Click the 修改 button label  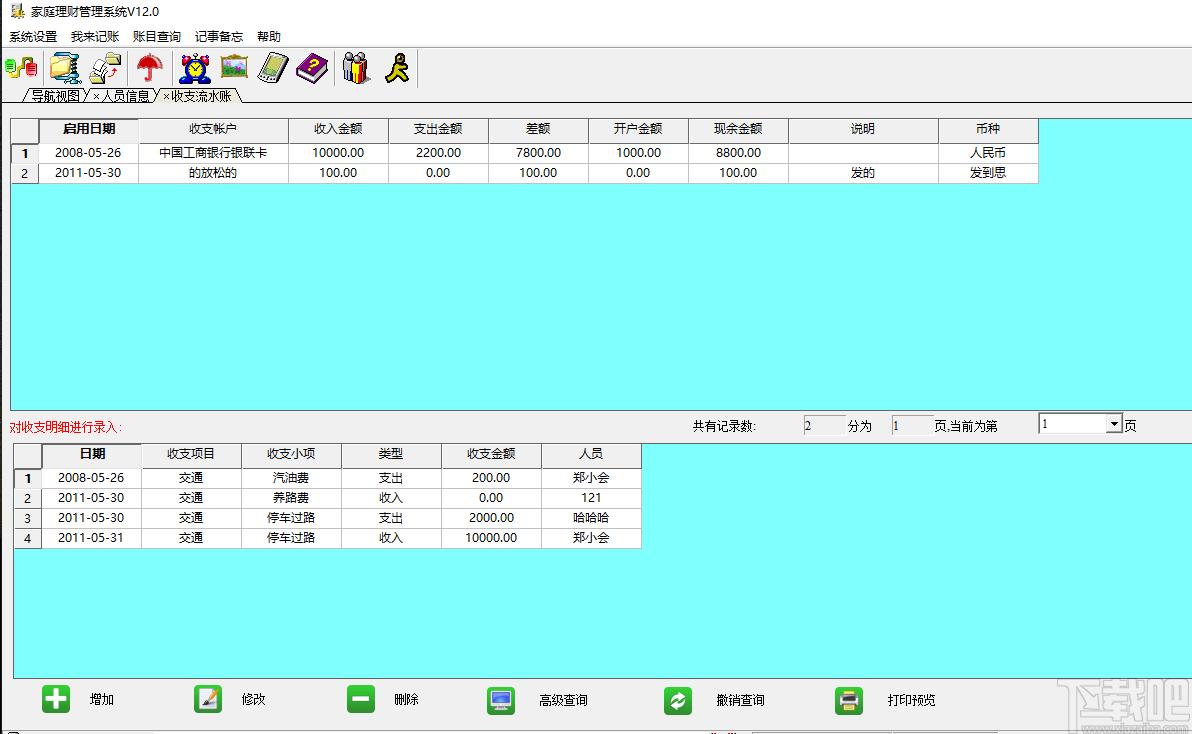tap(254, 699)
